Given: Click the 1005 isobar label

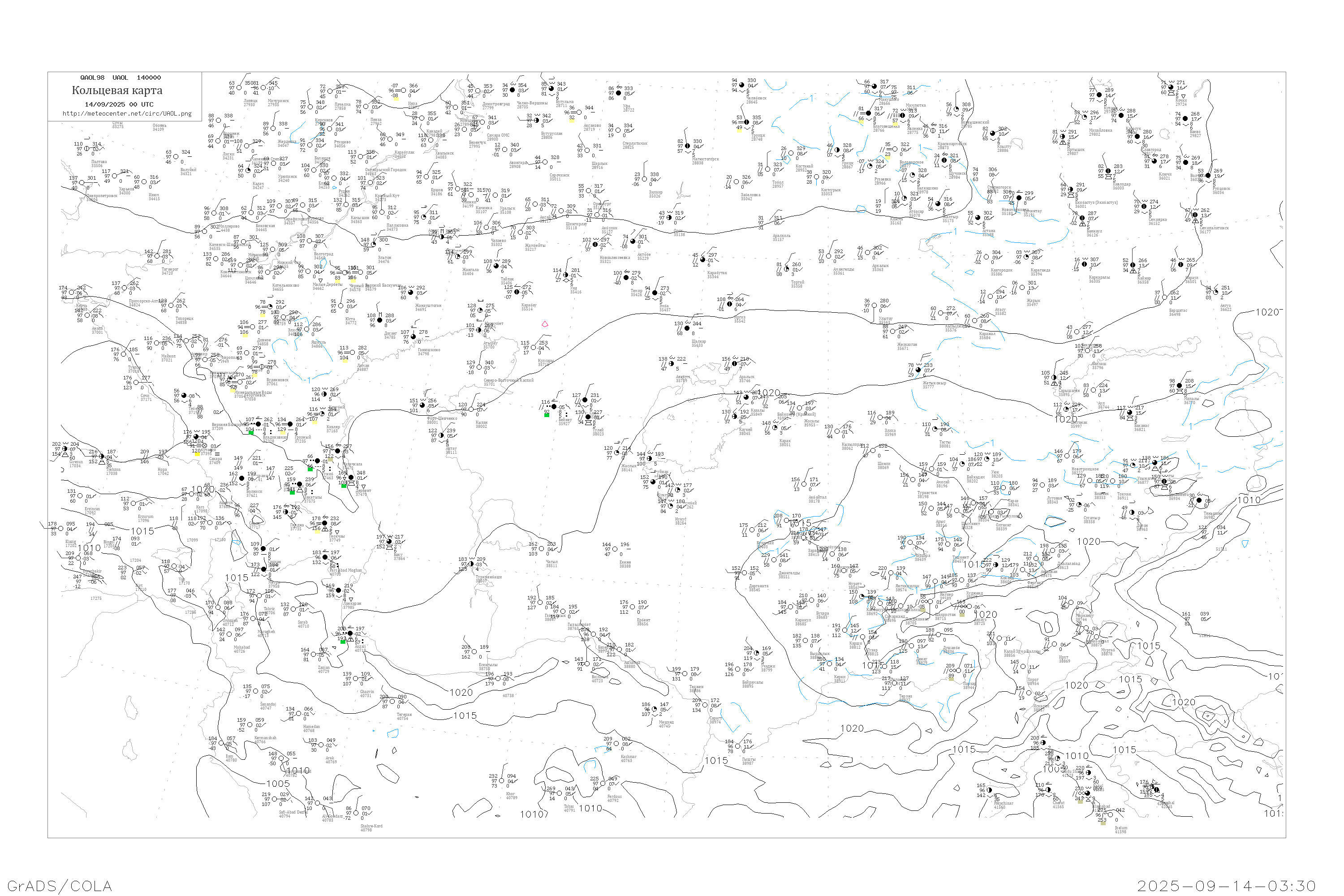Looking at the screenshot, I should tap(278, 784).
